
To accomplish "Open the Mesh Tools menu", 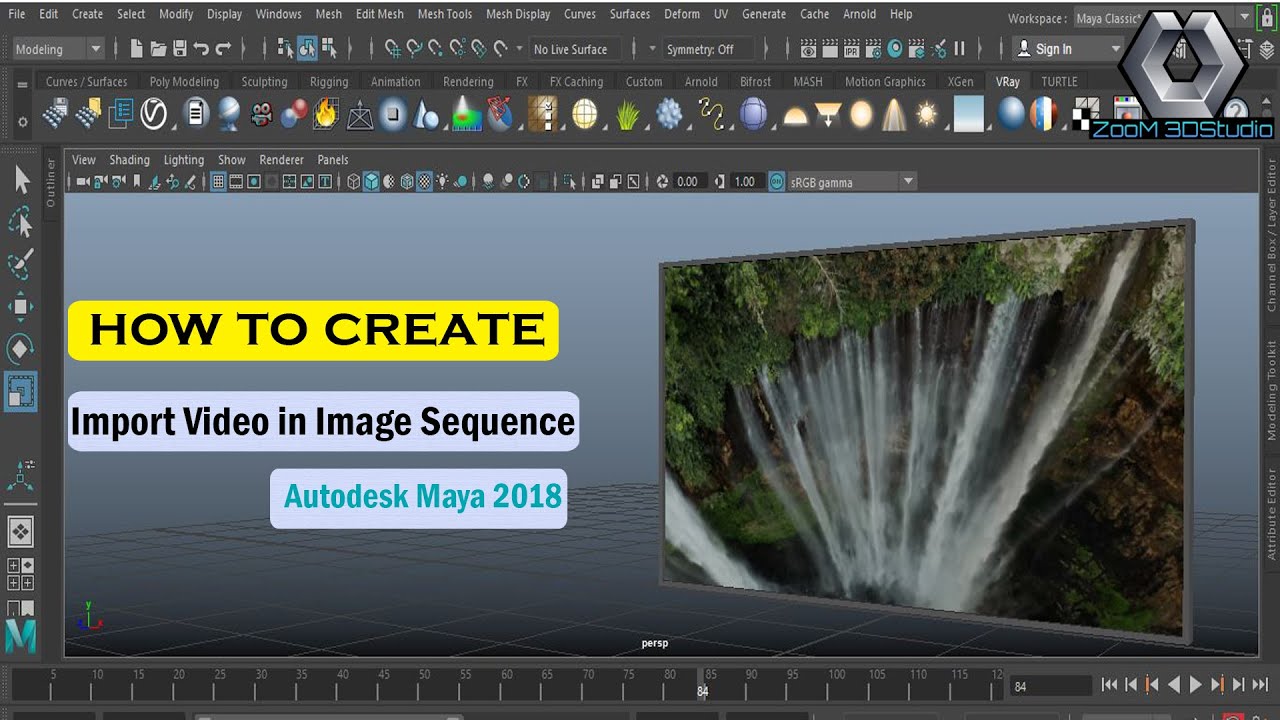I will pos(445,14).
